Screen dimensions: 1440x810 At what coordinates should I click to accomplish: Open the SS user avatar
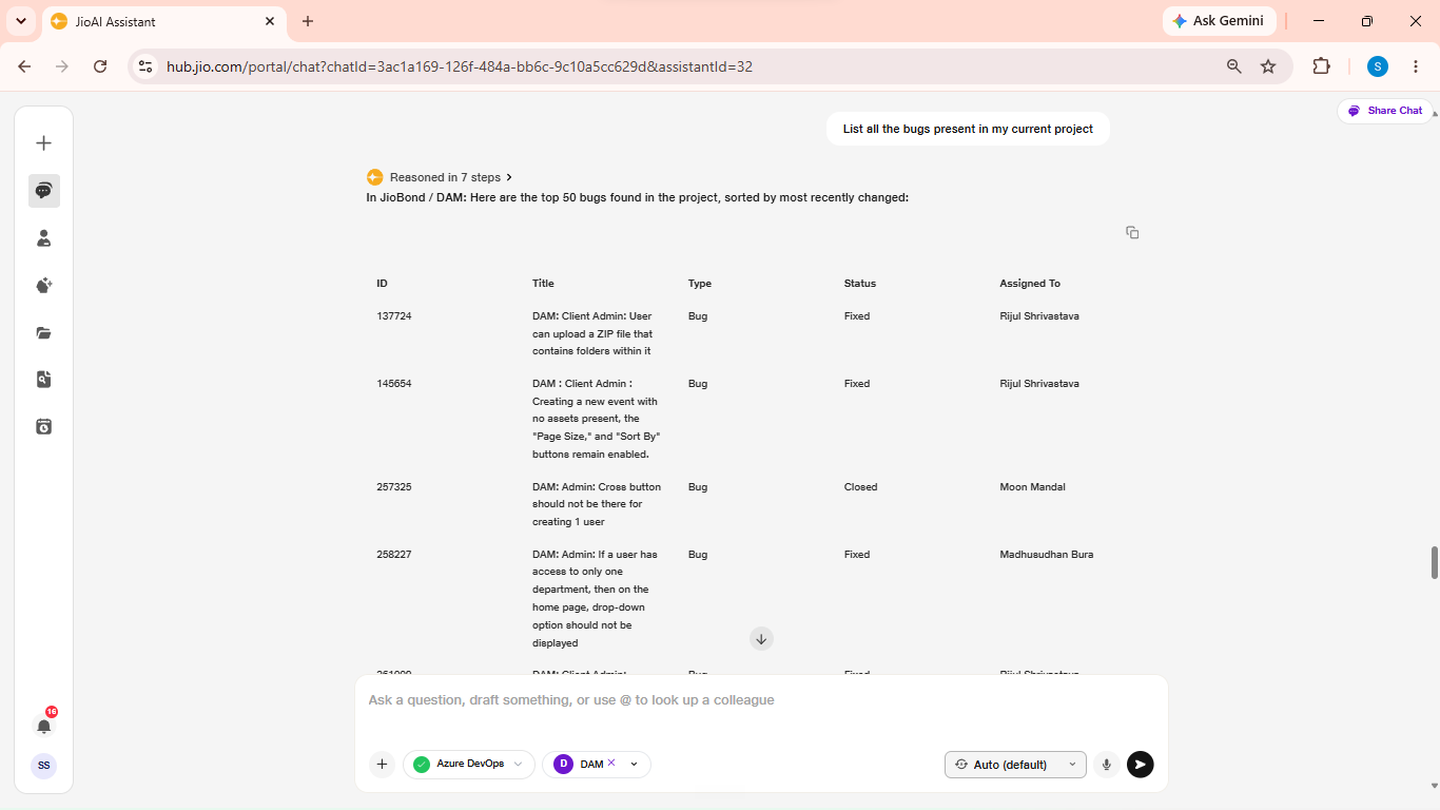pyautogui.click(x=44, y=766)
